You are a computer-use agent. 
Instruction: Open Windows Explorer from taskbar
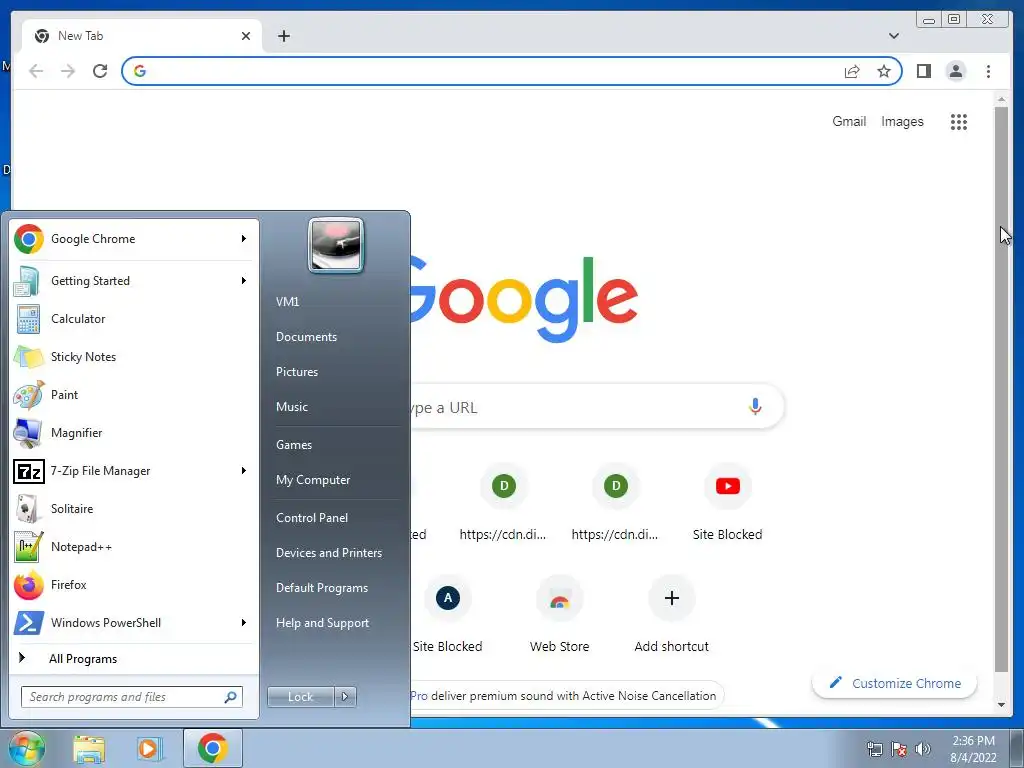click(x=89, y=748)
